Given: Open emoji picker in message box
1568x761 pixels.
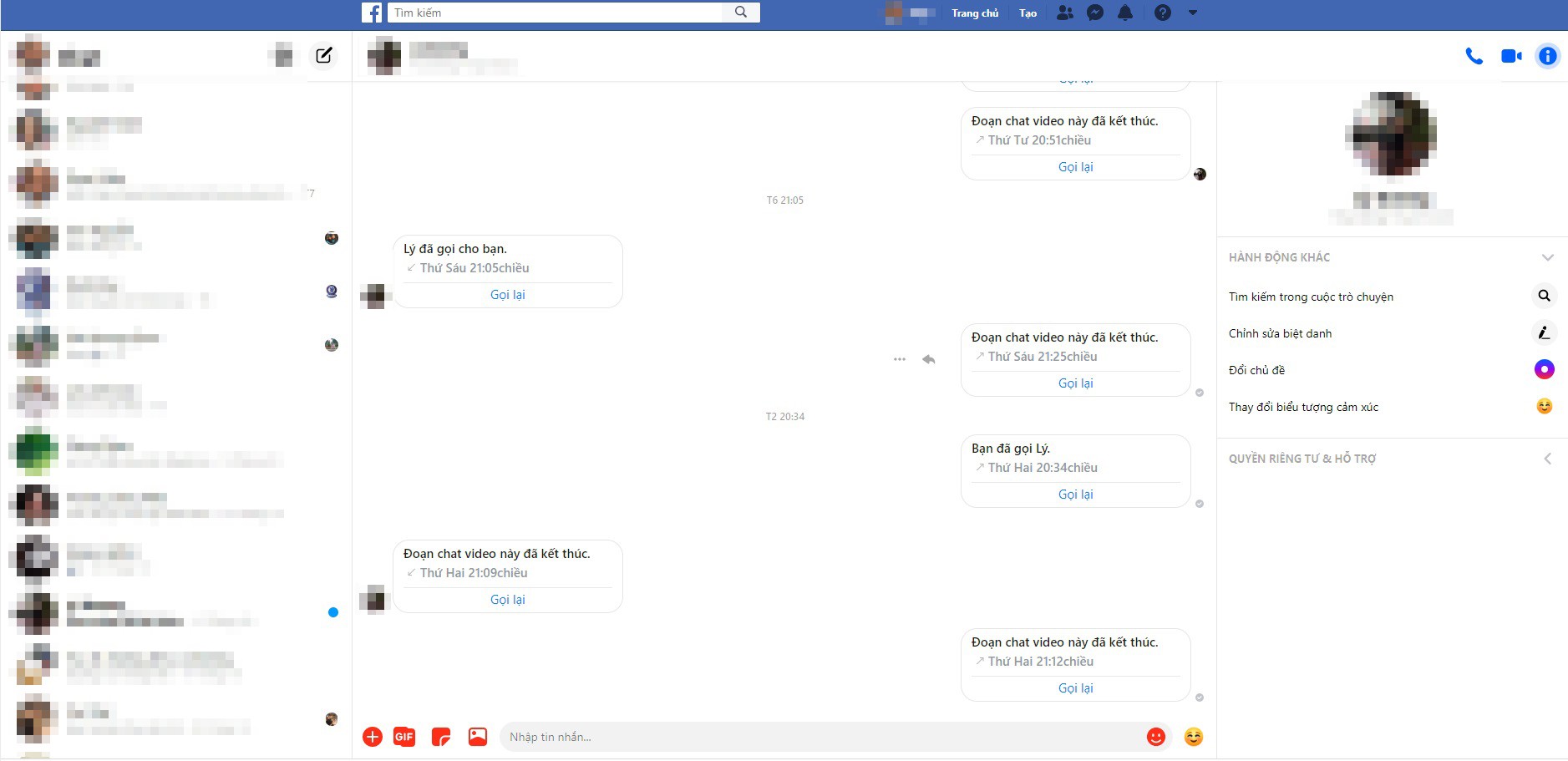Looking at the screenshot, I should (1156, 737).
